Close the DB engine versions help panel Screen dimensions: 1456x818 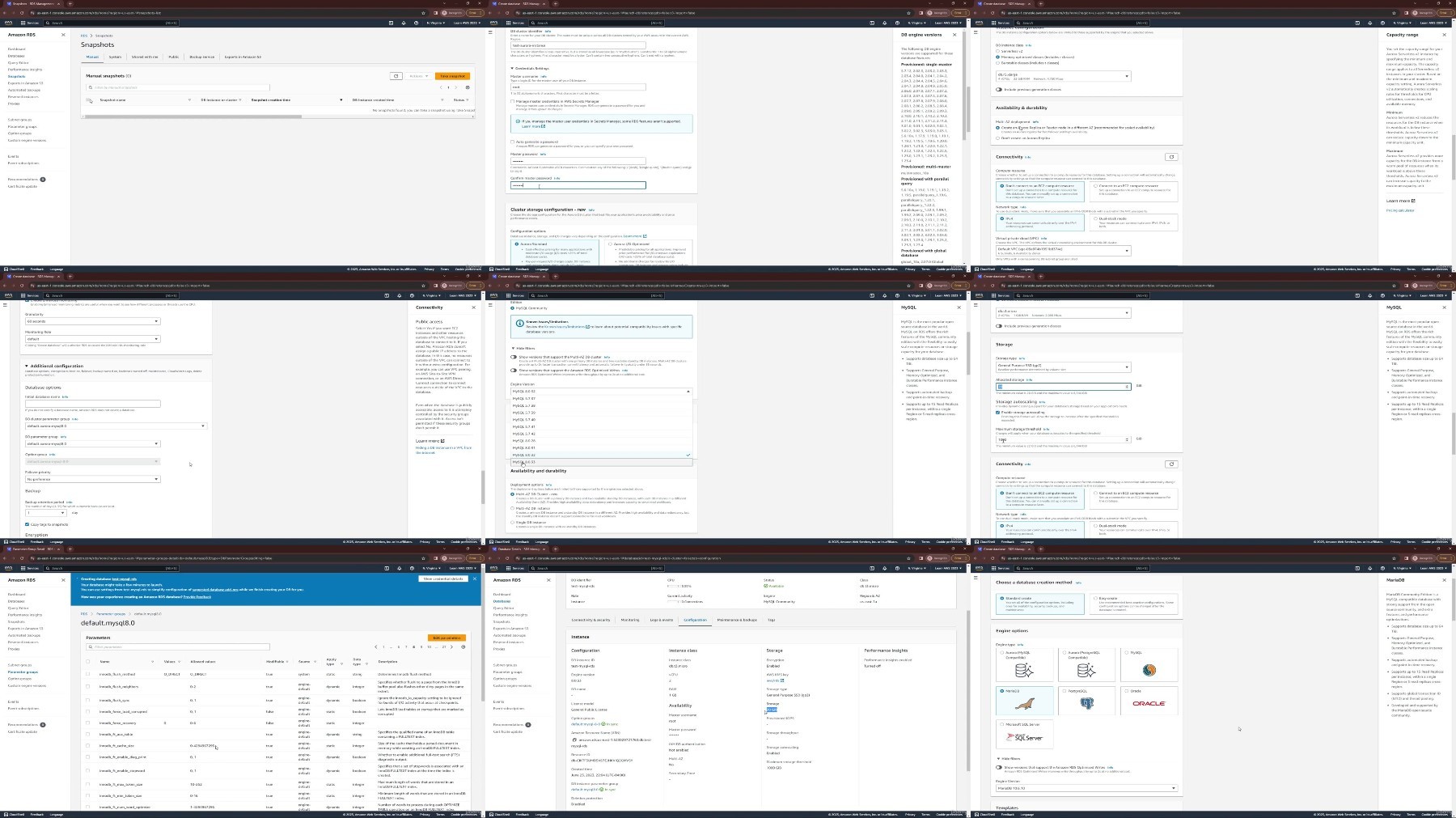tap(954, 35)
